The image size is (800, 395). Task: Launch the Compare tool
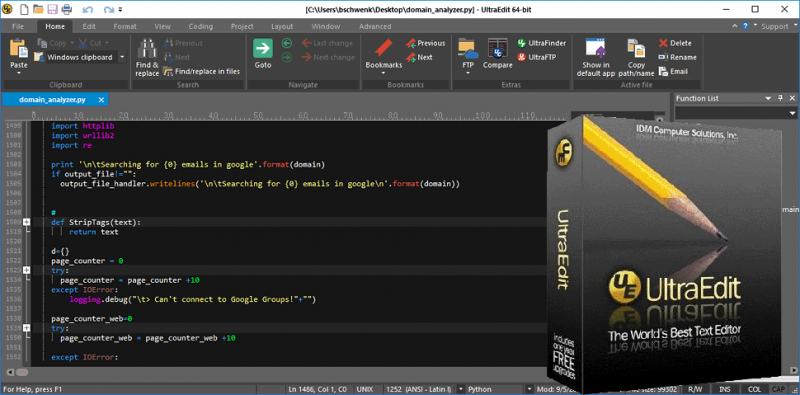(x=497, y=53)
